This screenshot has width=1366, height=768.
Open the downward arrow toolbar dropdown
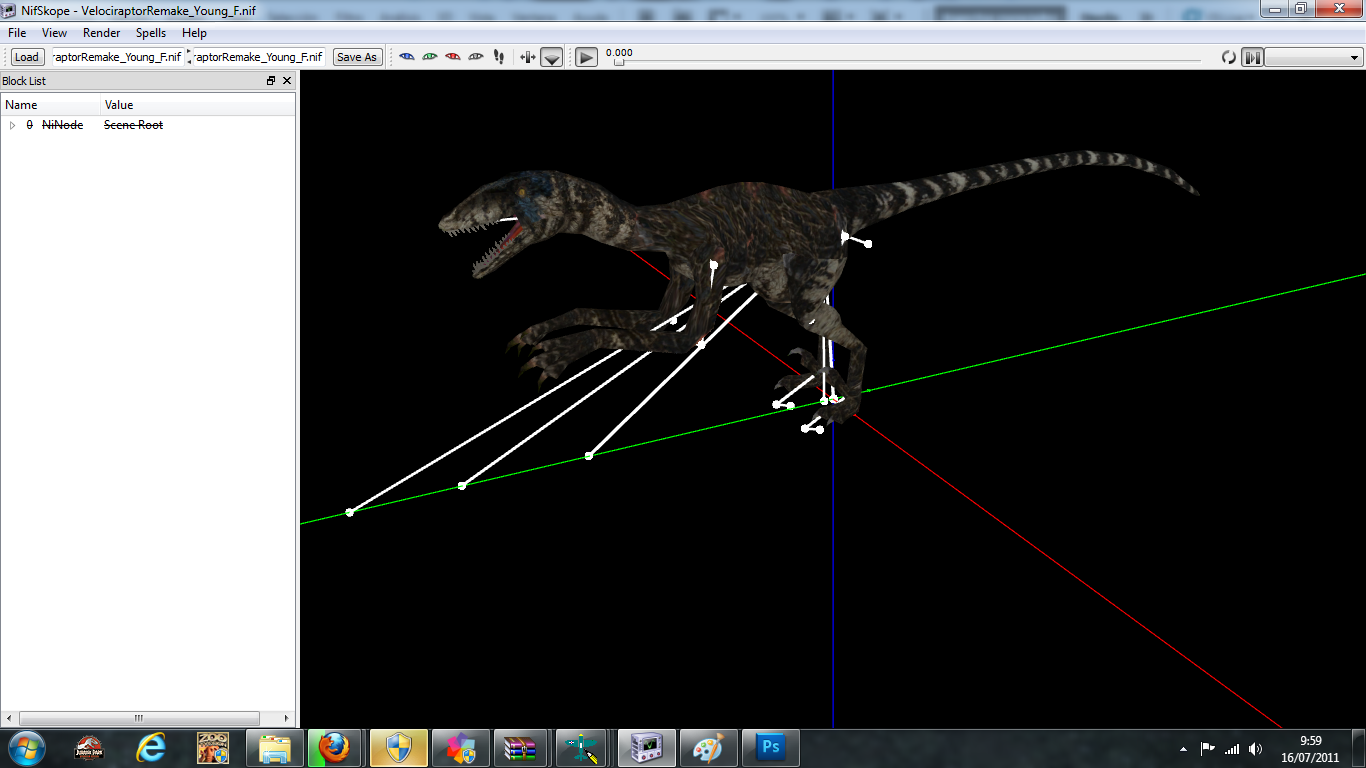click(x=551, y=58)
